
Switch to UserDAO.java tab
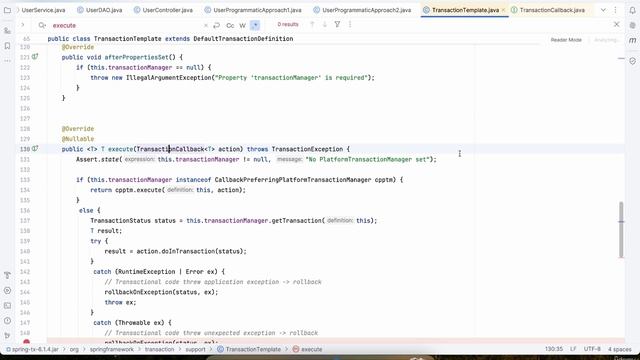[100, 10]
